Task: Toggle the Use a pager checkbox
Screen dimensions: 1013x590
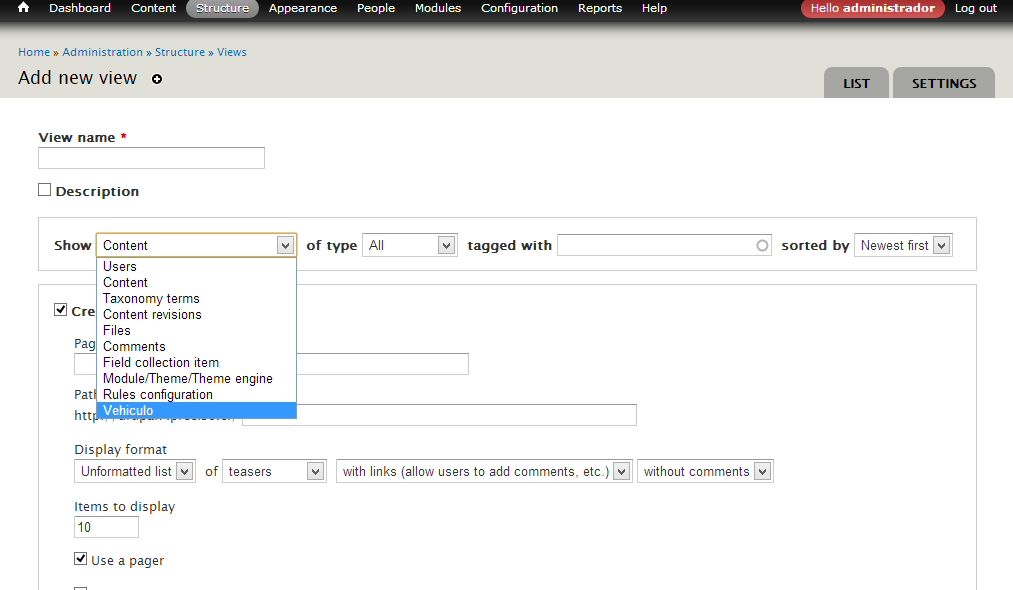Action: (x=81, y=559)
